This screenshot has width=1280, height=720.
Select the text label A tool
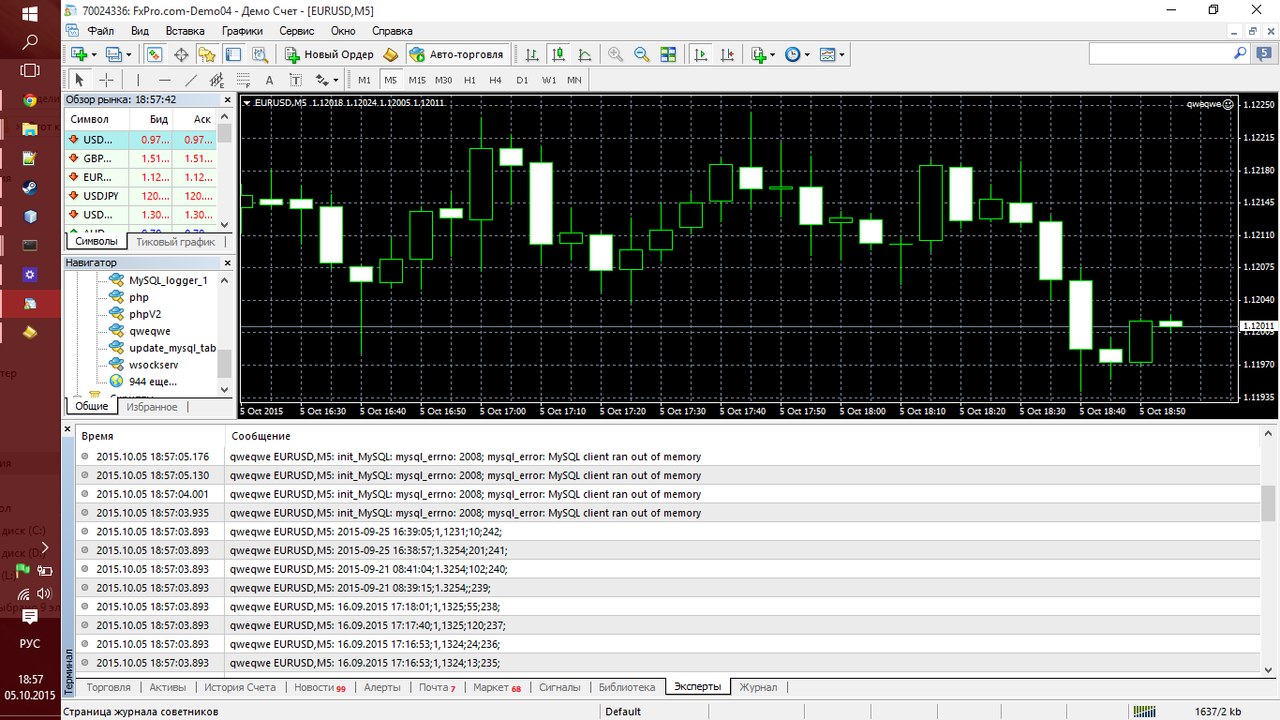point(269,80)
